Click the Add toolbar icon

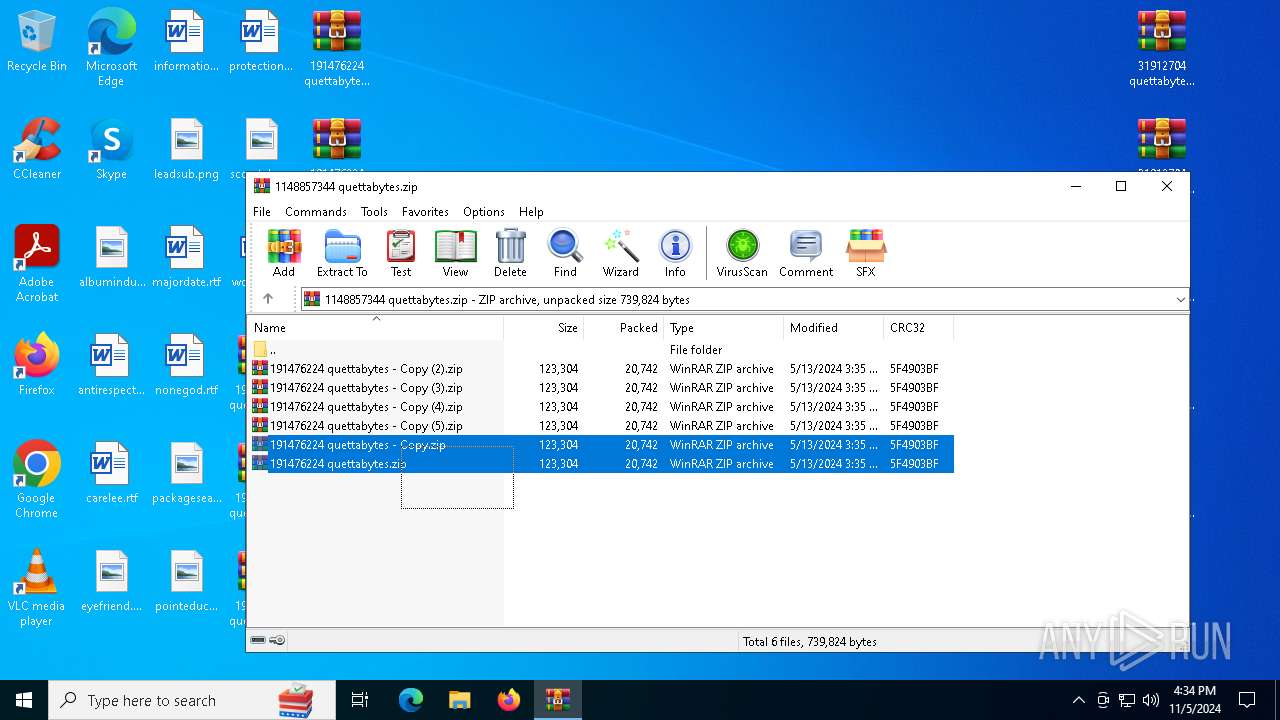click(284, 253)
